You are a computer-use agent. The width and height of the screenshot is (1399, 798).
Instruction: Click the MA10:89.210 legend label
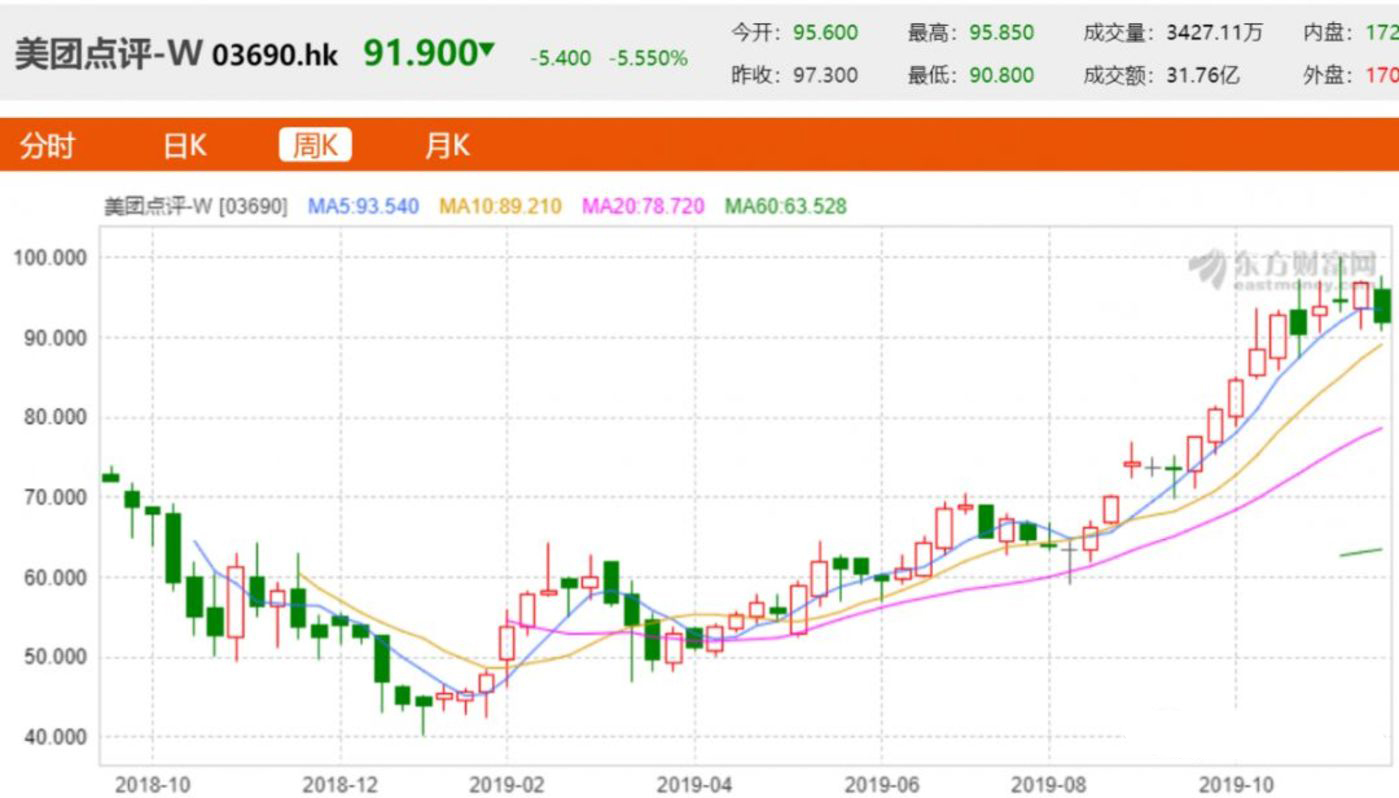pos(501,207)
